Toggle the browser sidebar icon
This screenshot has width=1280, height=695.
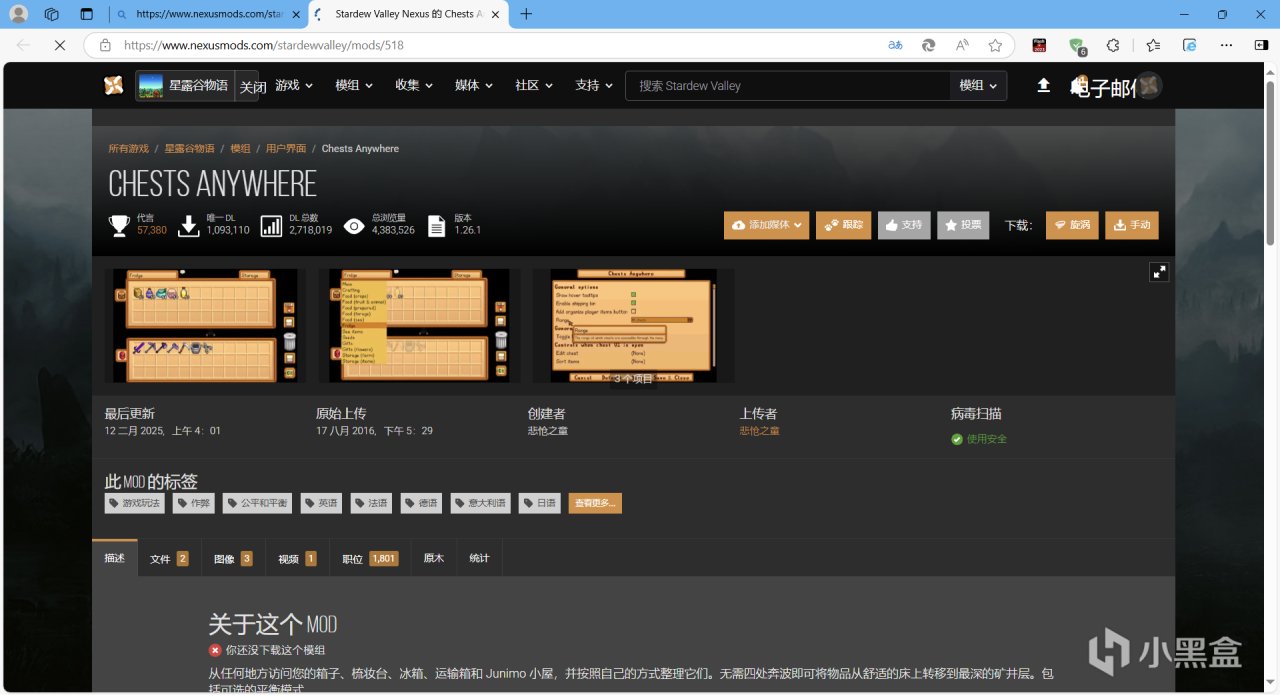point(1261,45)
